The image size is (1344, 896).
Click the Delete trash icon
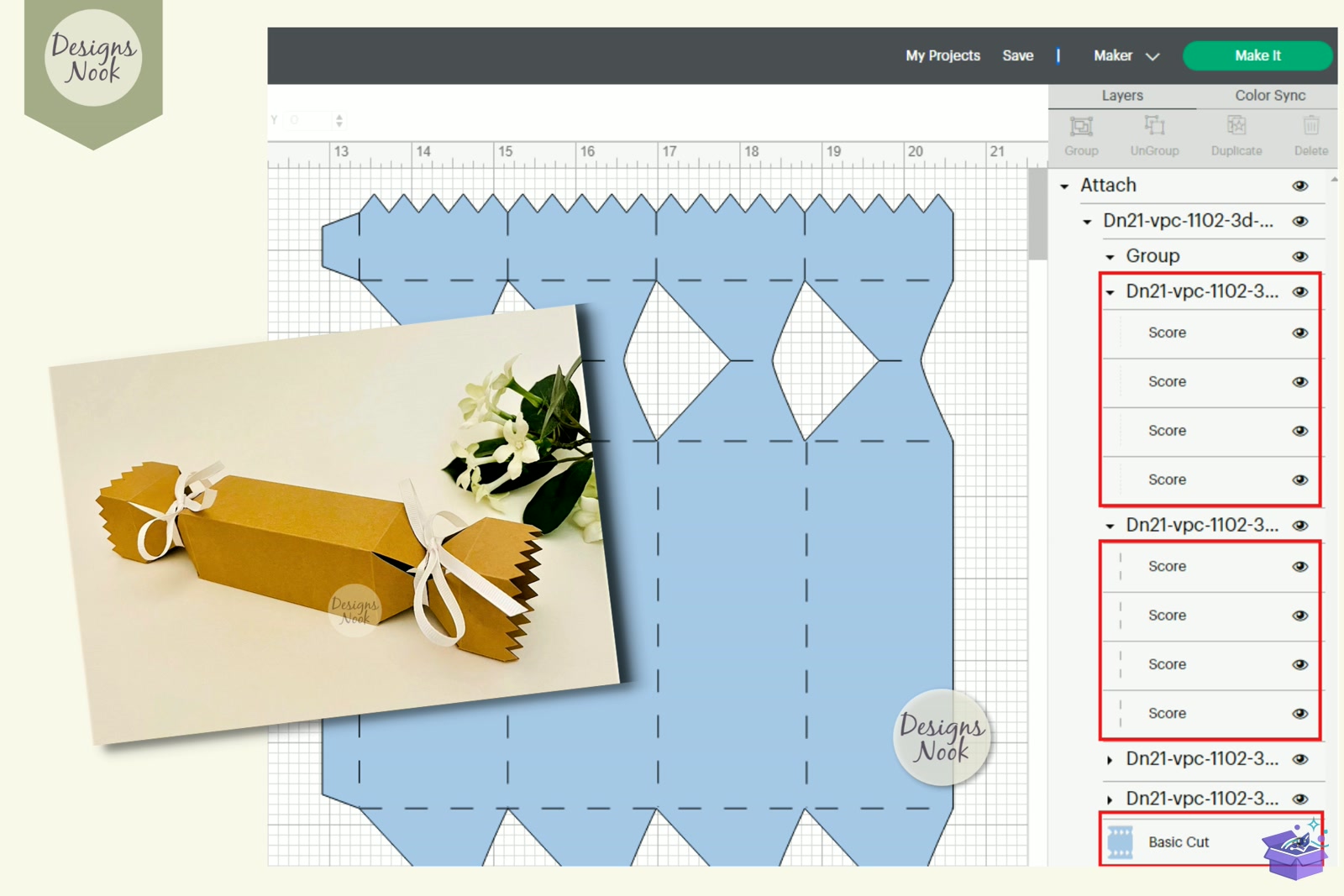click(1310, 127)
